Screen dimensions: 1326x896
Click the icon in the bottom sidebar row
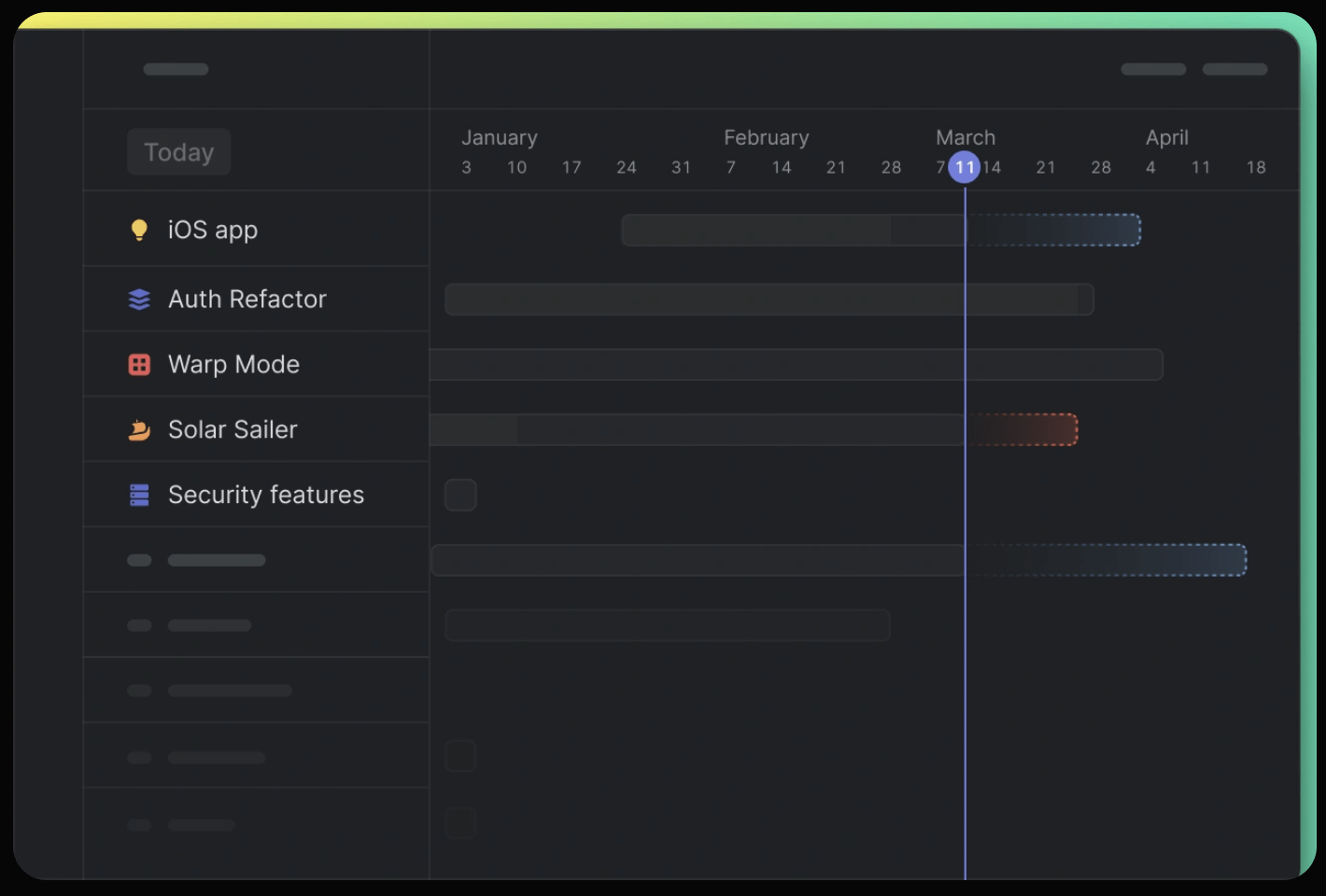click(x=139, y=824)
